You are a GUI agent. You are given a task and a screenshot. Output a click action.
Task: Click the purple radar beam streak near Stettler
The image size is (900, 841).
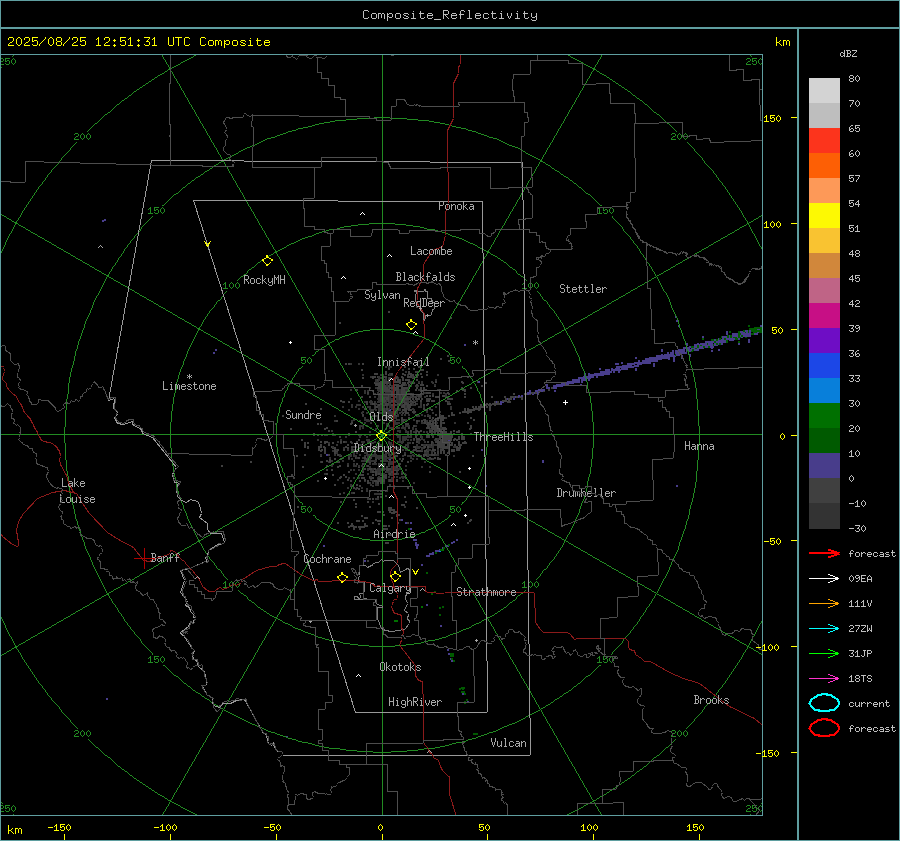point(631,365)
